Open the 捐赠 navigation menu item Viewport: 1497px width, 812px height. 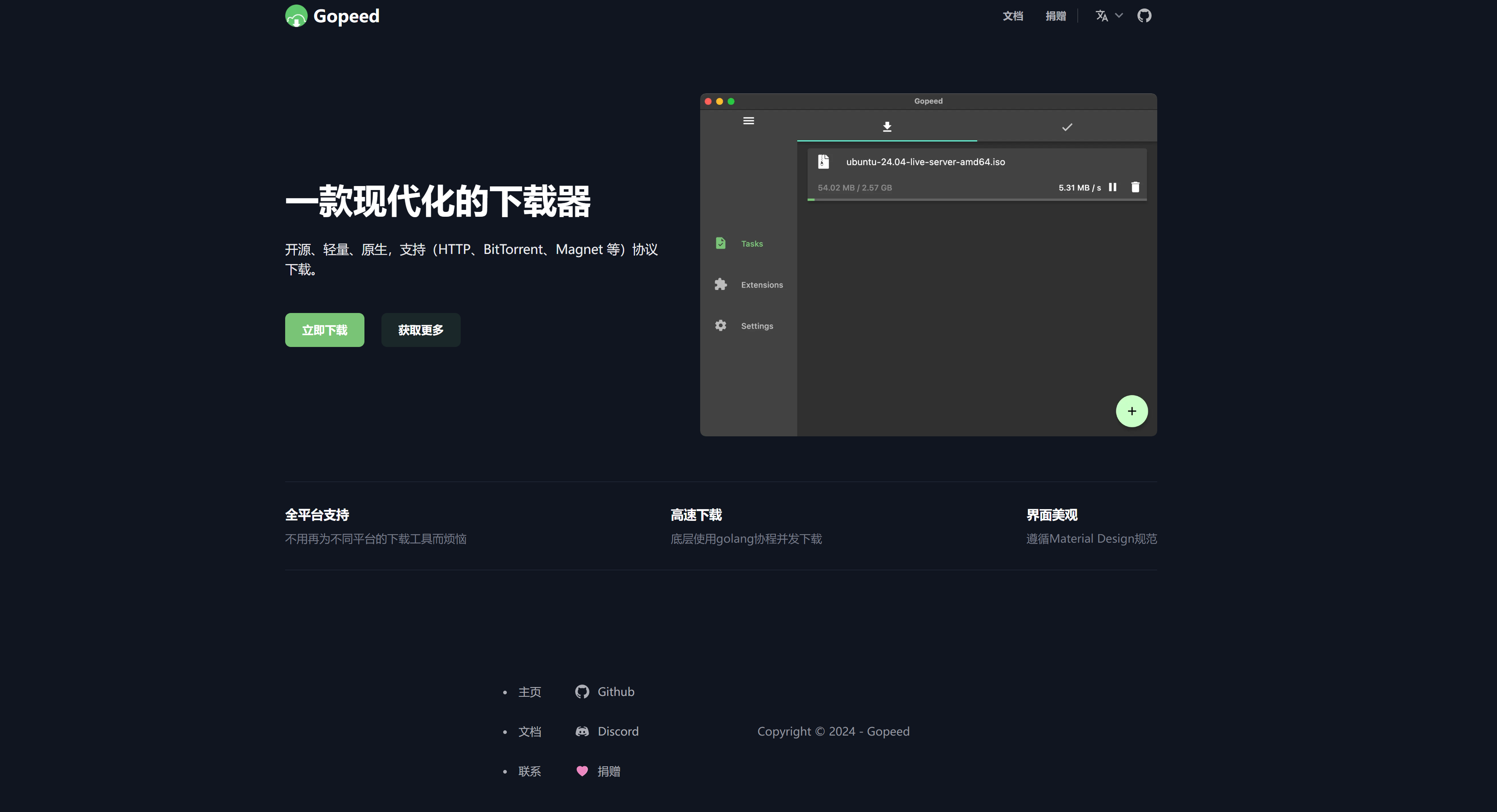tap(1055, 16)
